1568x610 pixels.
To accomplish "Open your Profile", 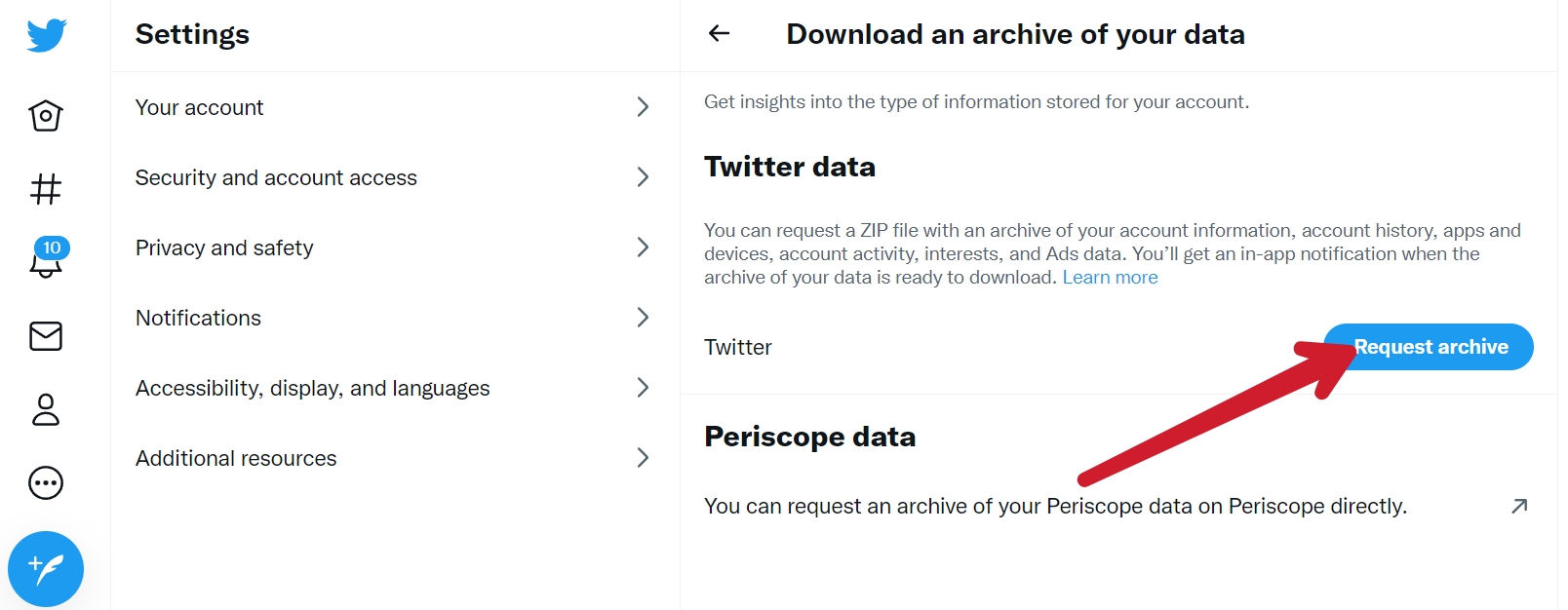I will (44, 409).
